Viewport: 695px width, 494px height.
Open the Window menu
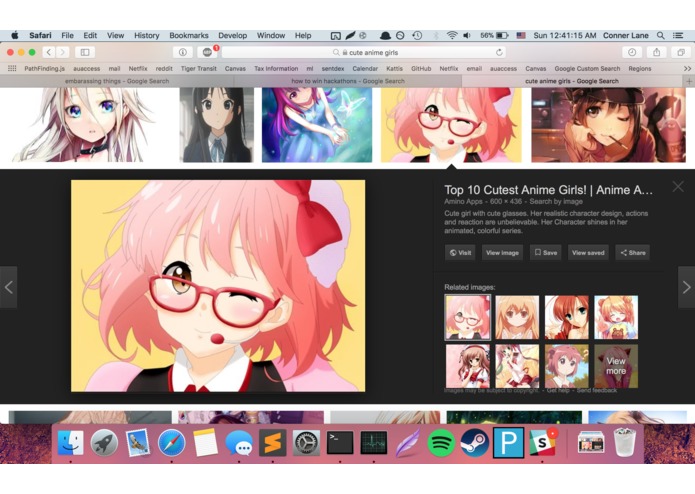[271, 35]
